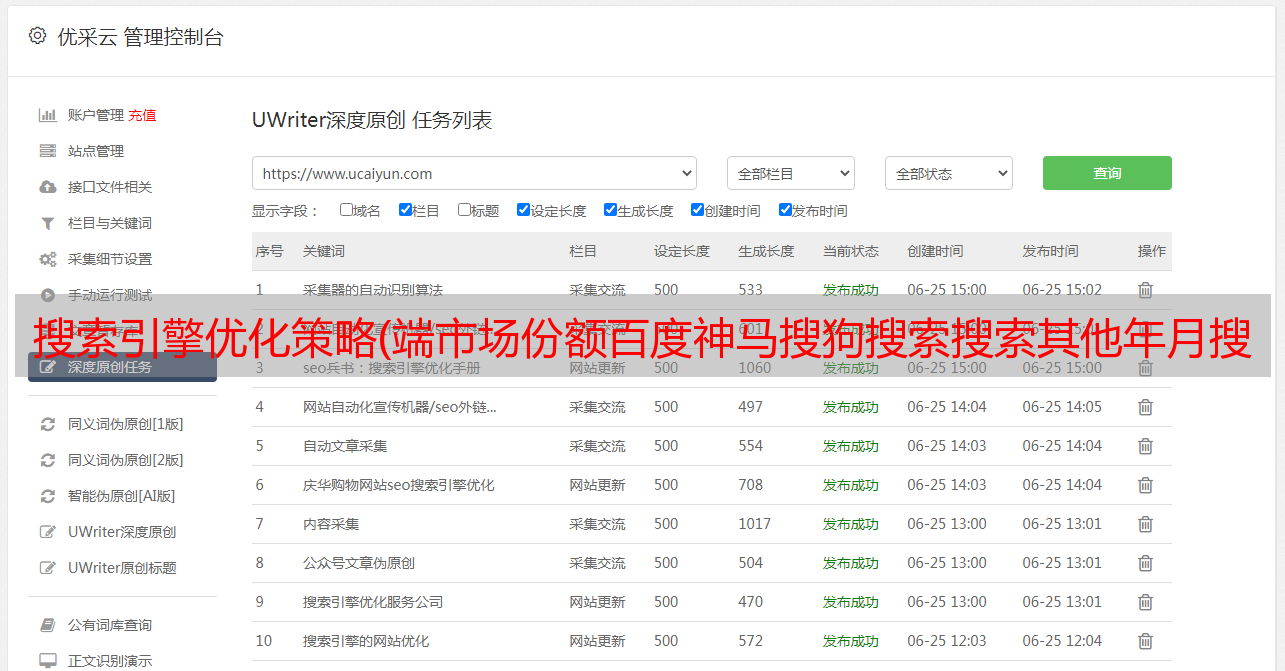
Task: Enable the 域名 field checkbox
Action: point(346,210)
